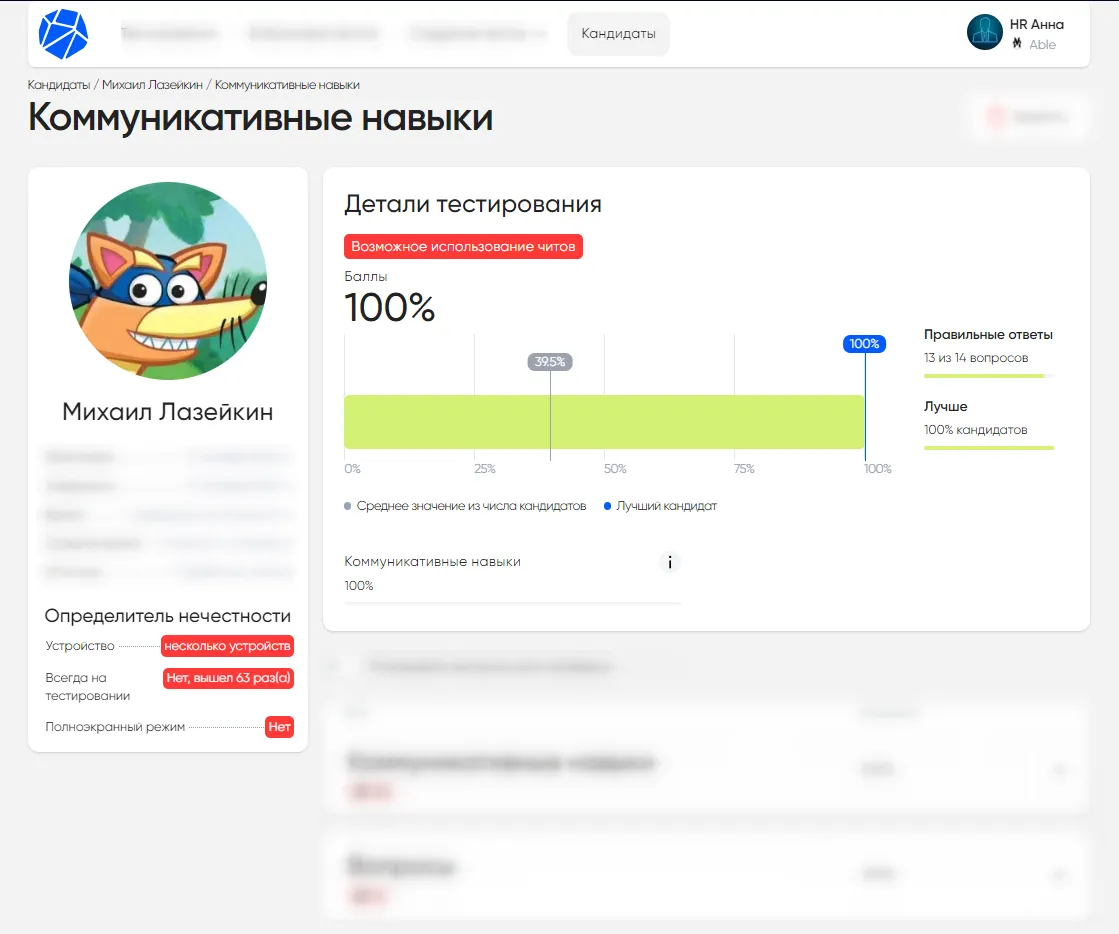Expand the Коммуникативные навыки results row
Viewport: 1119px width, 934px height.
[1060, 770]
